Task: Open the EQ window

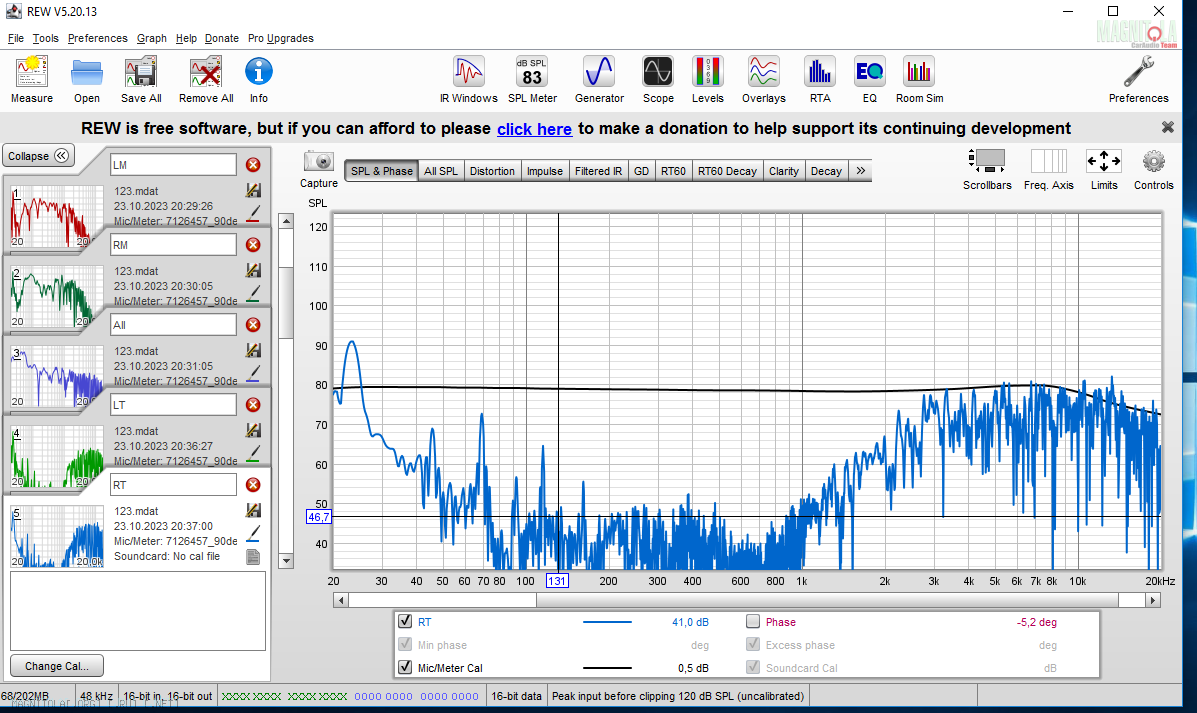Action: click(x=870, y=79)
